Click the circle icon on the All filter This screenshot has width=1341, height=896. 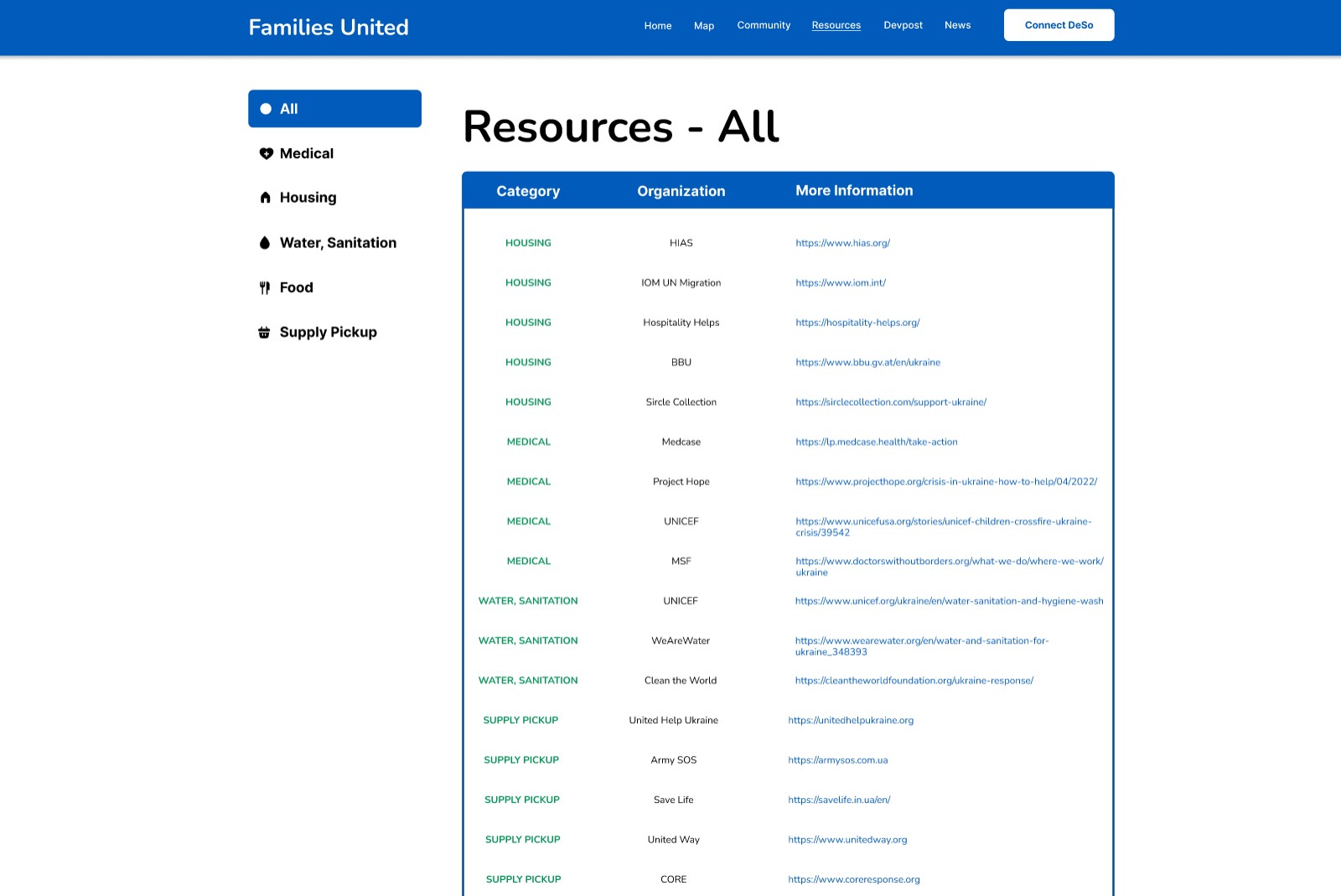(x=266, y=108)
